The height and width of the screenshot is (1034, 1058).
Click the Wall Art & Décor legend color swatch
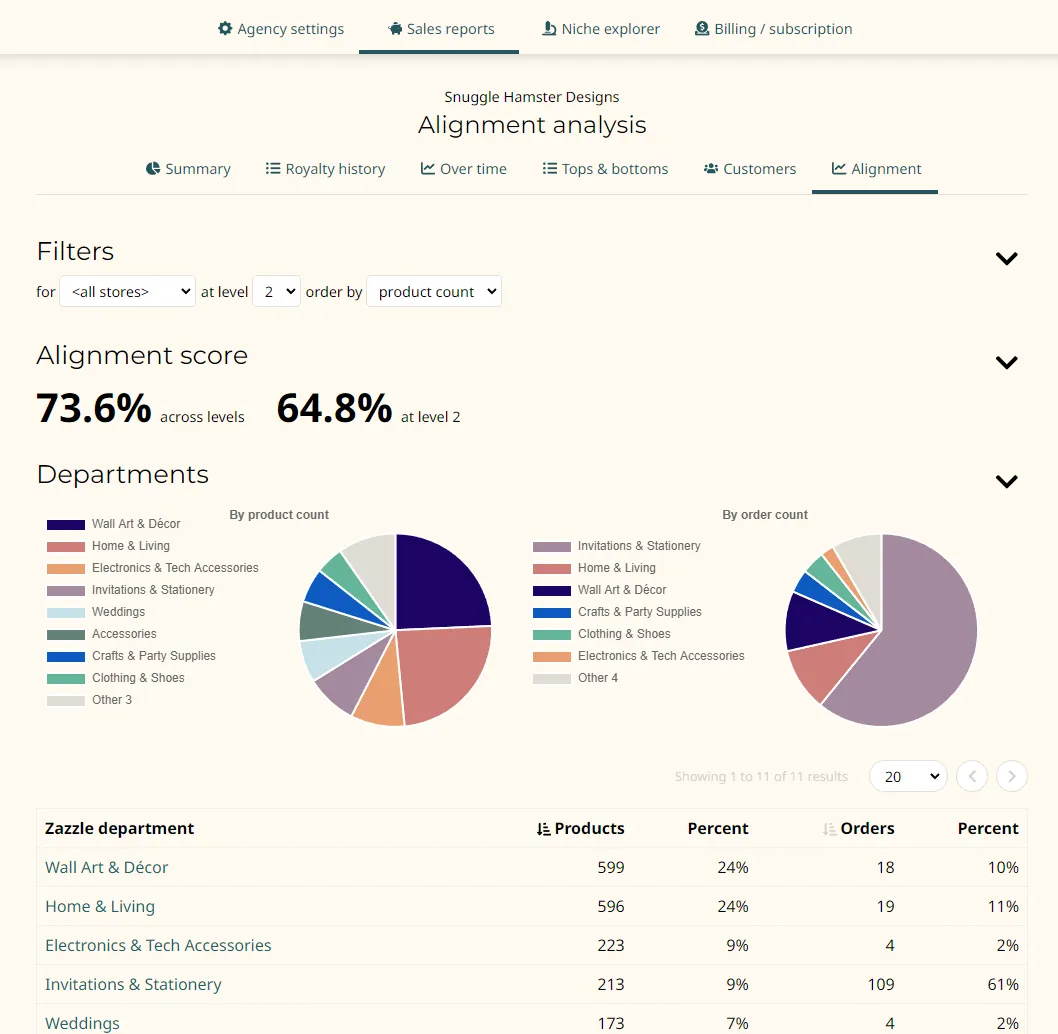(66, 524)
